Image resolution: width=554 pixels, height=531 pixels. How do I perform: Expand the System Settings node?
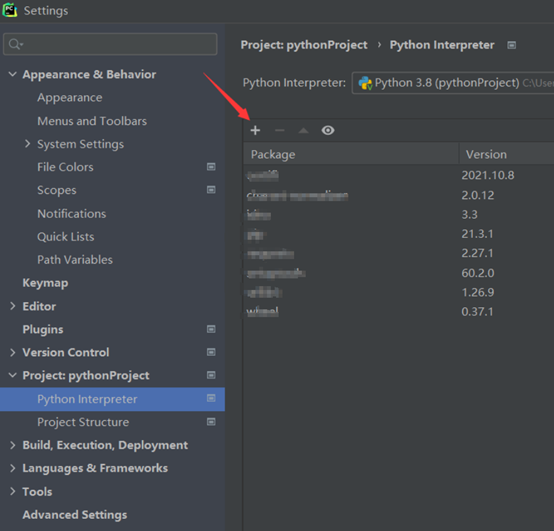pos(27,144)
